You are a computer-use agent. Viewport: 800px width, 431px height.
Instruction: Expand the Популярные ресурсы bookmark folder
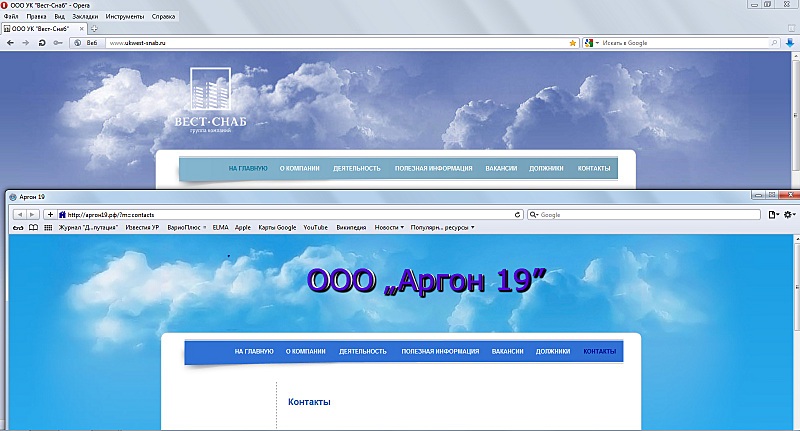tap(442, 227)
